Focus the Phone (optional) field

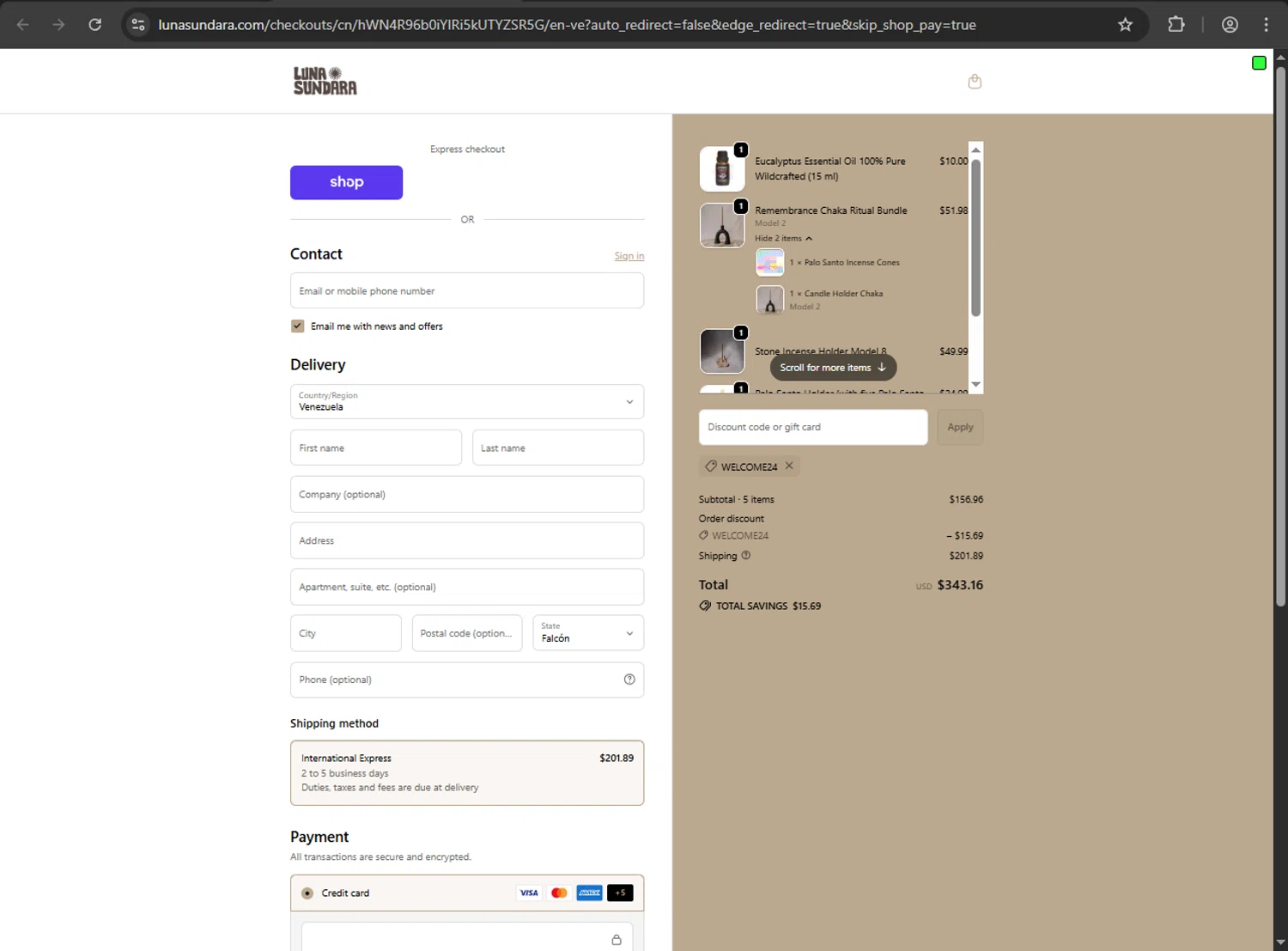[x=467, y=680]
